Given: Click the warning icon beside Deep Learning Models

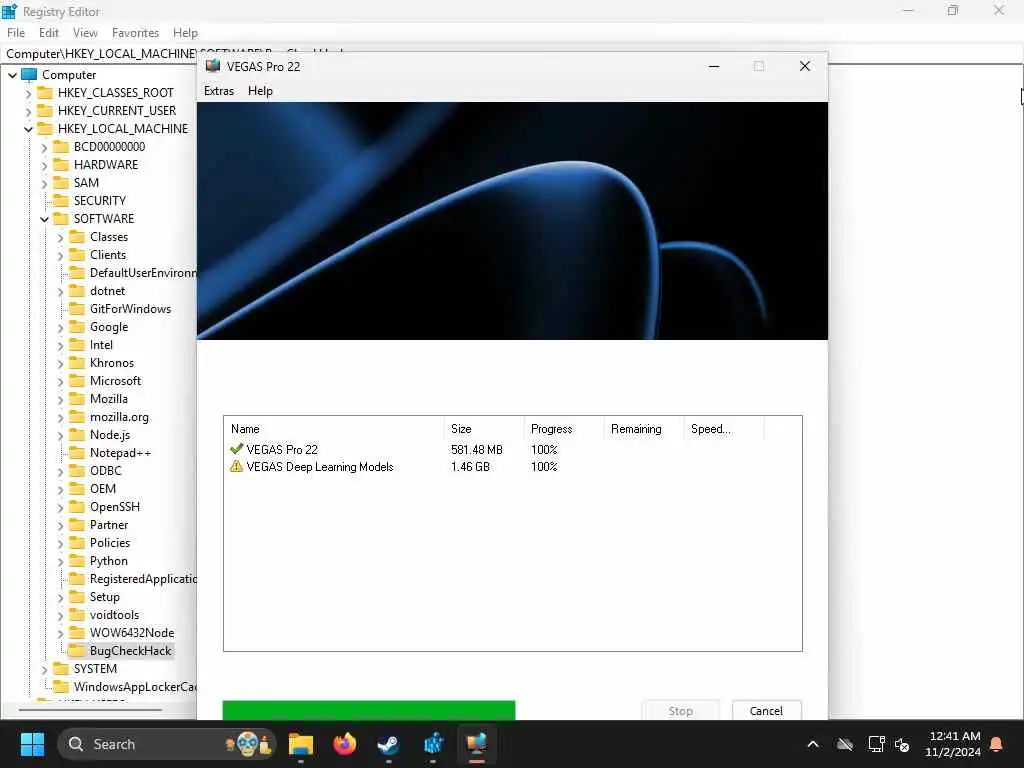Looking at the screenshot, I should (236, 466).
